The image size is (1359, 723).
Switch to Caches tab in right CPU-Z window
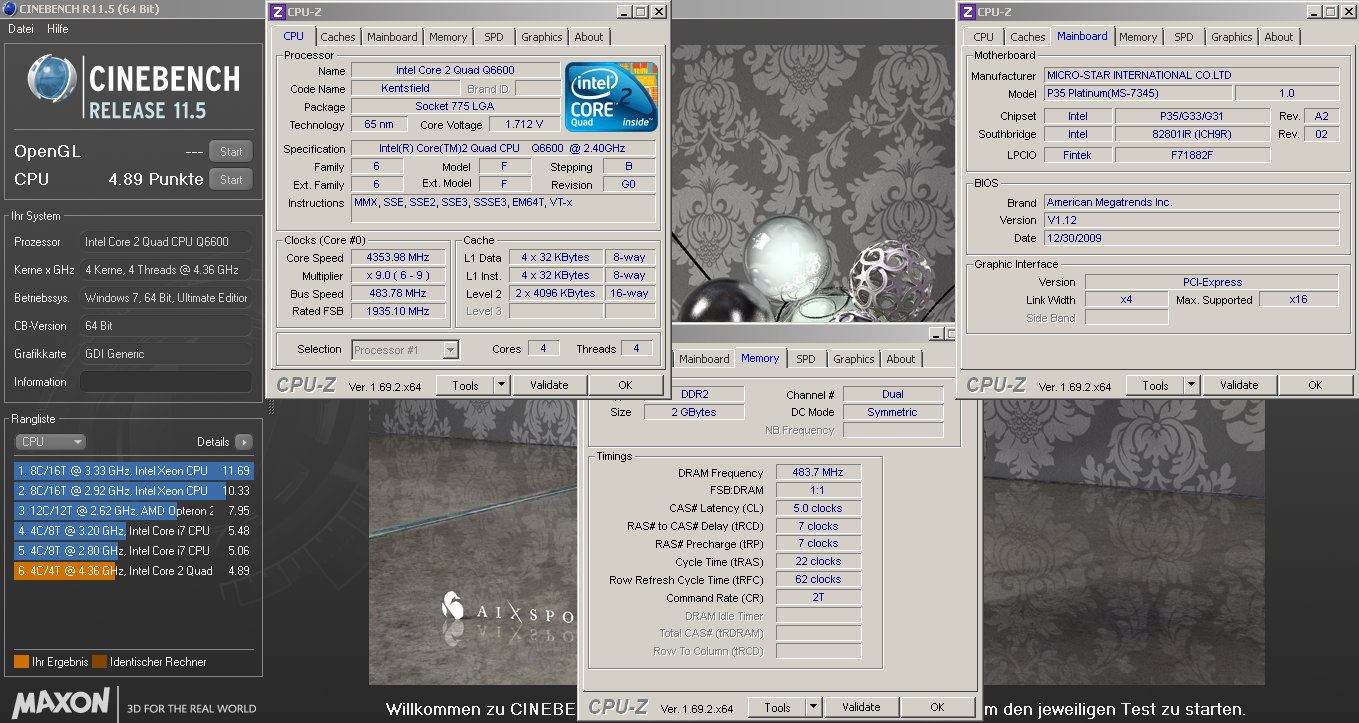1028,37
